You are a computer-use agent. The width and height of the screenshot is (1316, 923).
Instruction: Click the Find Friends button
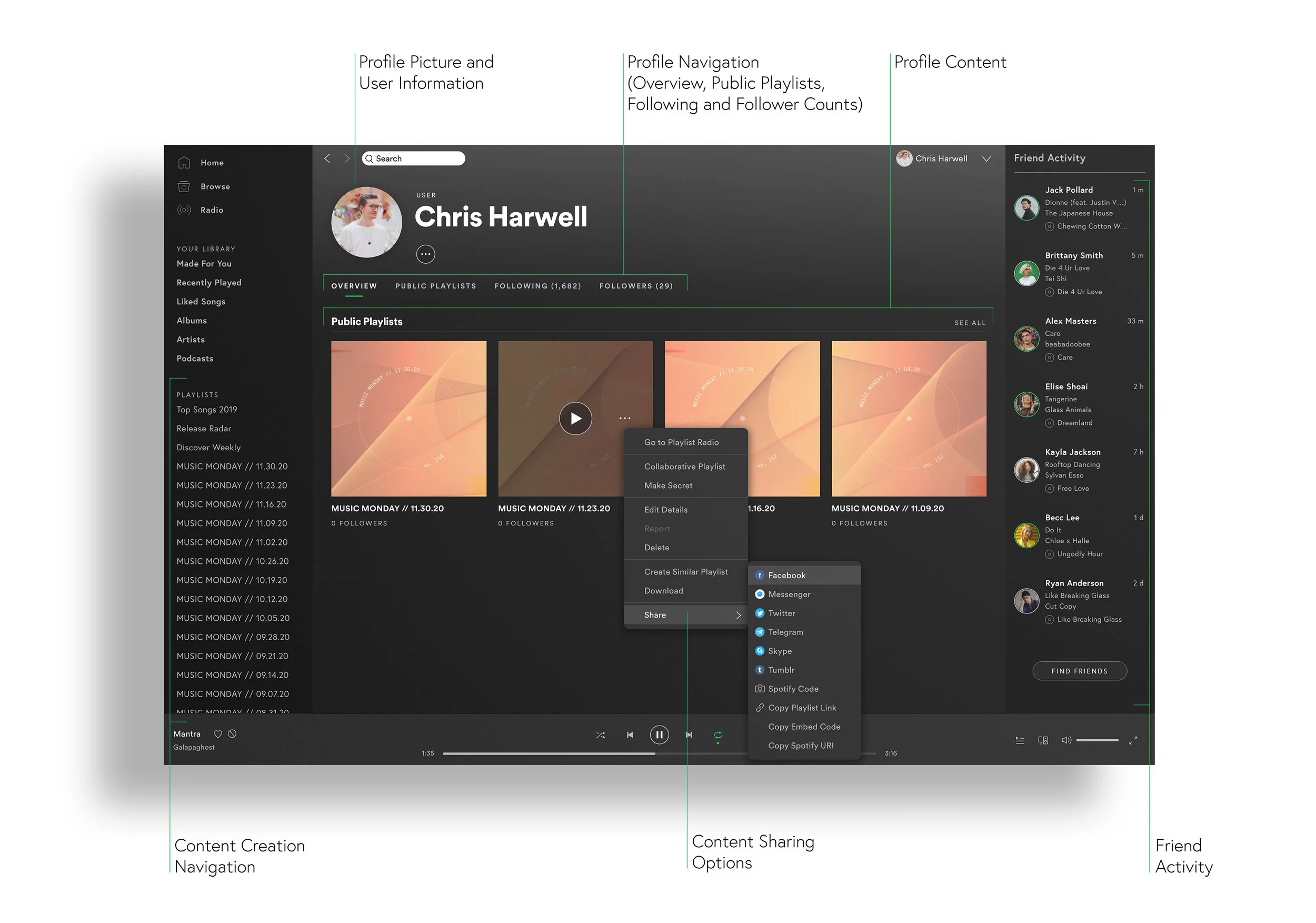click(1079, 671)
